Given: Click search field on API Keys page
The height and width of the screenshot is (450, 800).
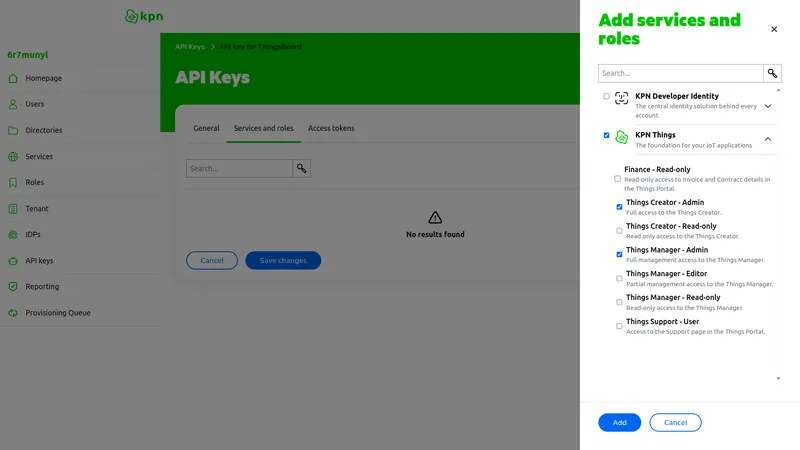Looking at the screenshot, I should click(x=239, y=168).
